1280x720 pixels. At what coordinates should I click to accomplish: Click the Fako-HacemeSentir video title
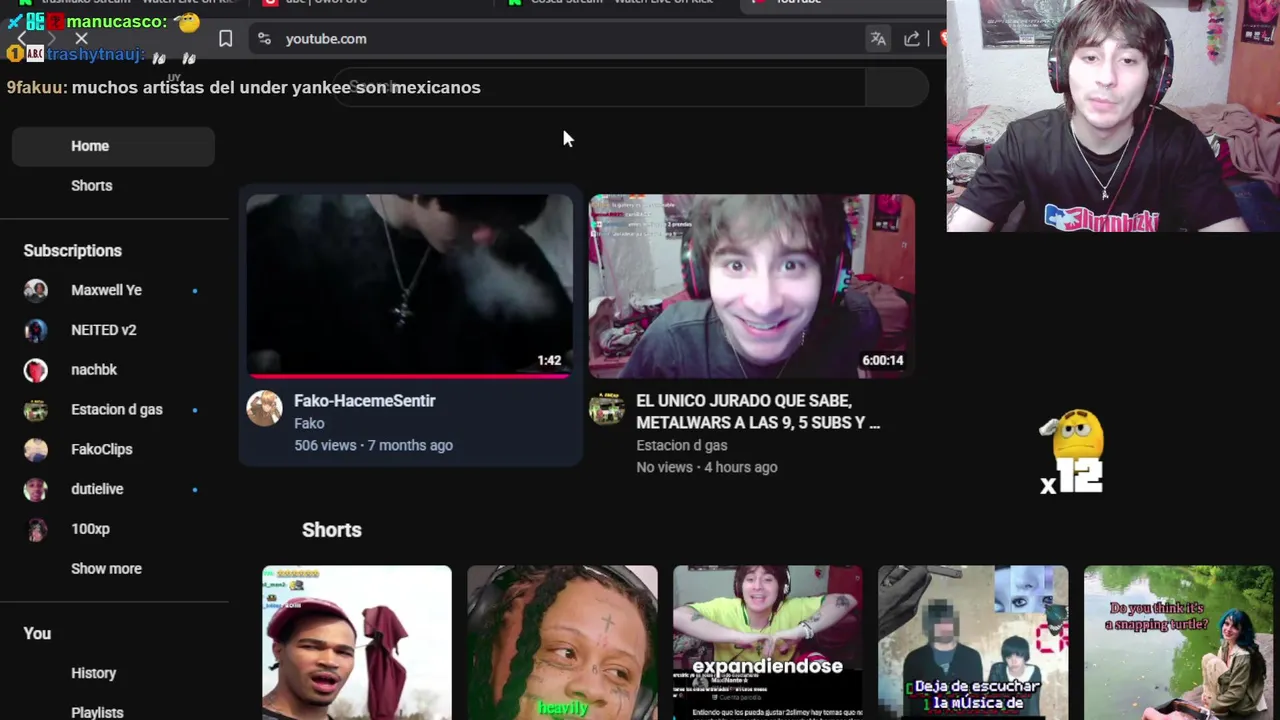[365, 401]
